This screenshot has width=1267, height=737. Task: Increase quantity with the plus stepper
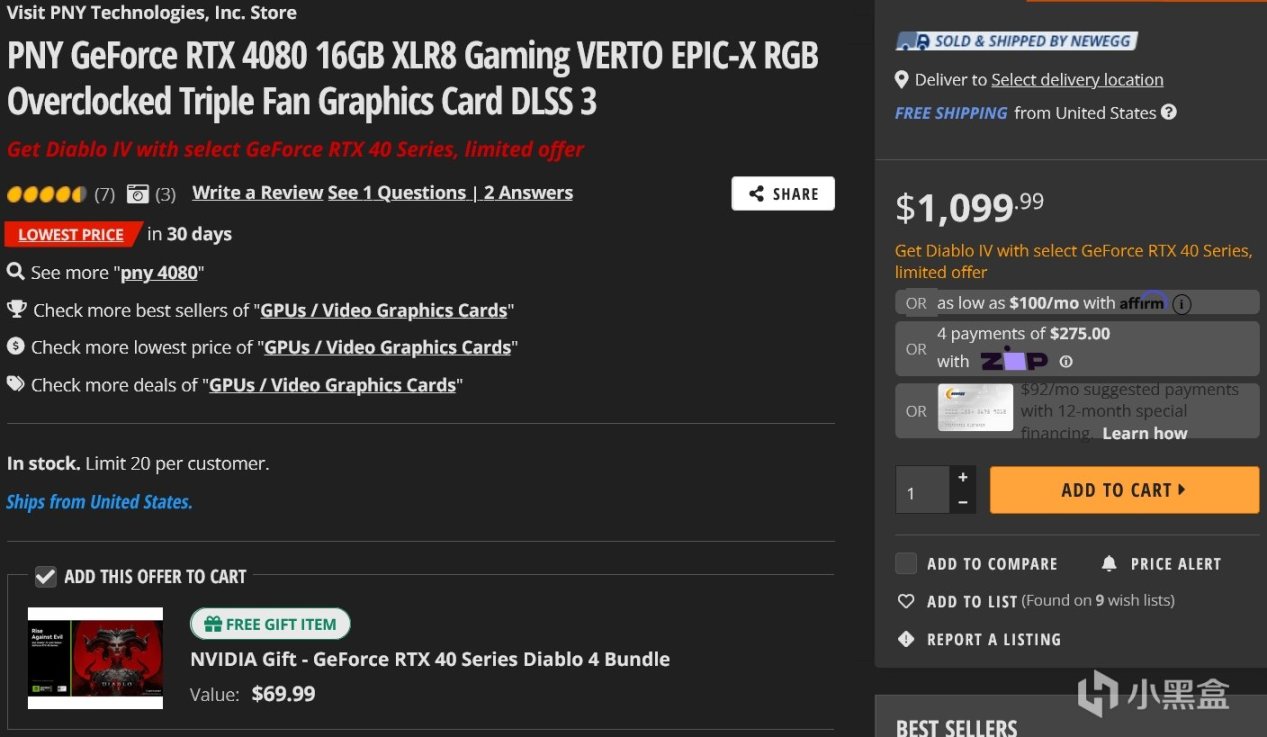pos(963,477)
